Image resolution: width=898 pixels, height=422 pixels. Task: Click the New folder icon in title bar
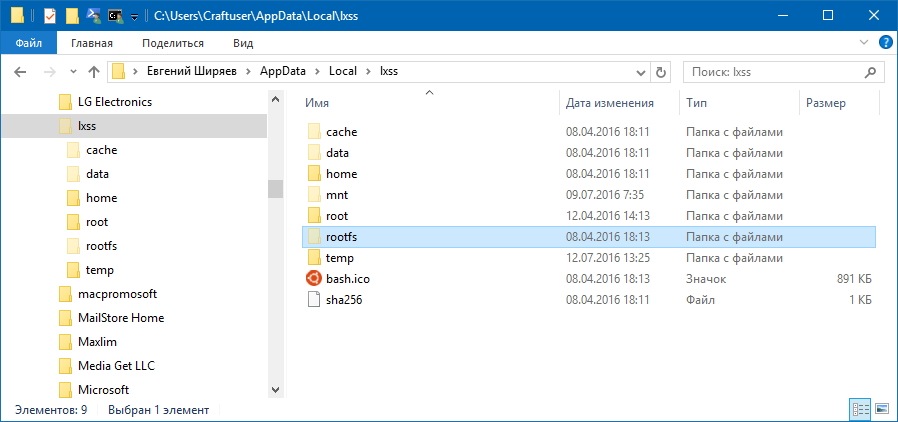[72, 15]
